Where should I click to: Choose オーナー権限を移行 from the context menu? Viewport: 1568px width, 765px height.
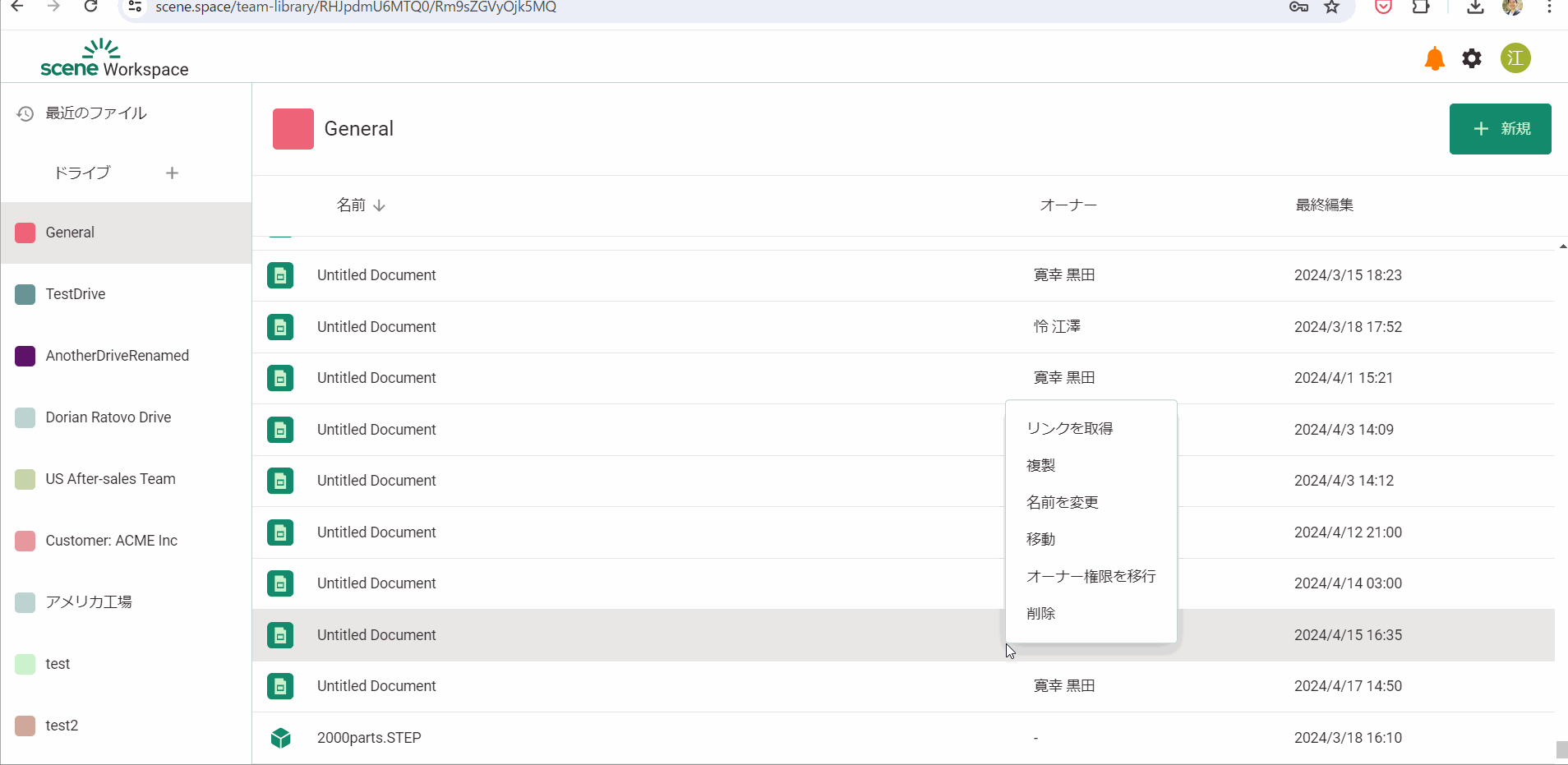1091,576
